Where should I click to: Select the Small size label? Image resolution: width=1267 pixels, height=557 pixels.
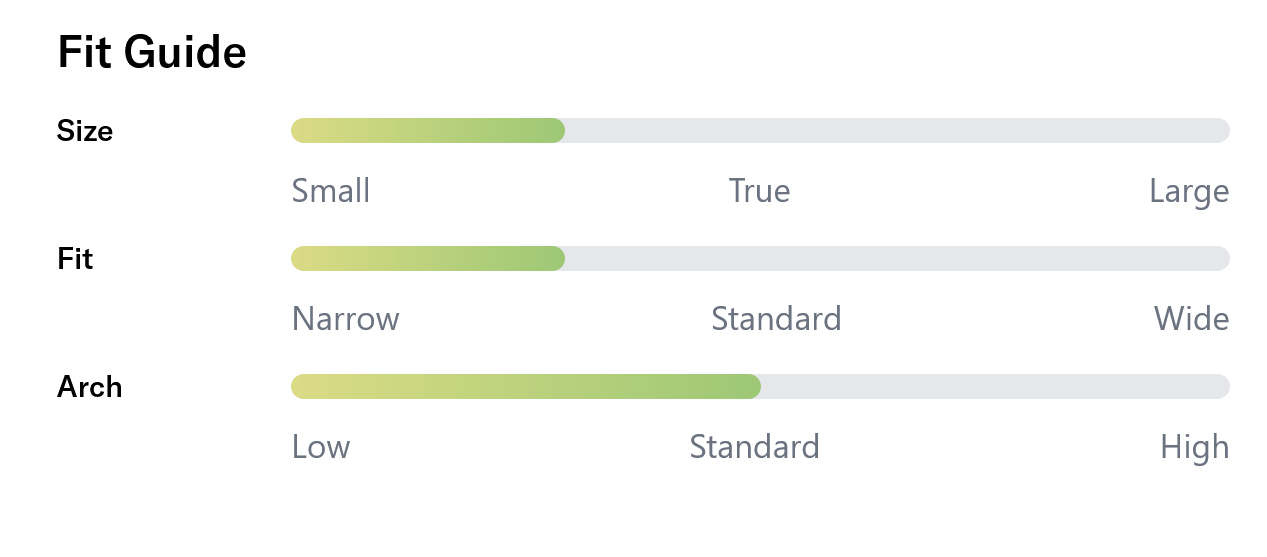[x=331, y=191]
